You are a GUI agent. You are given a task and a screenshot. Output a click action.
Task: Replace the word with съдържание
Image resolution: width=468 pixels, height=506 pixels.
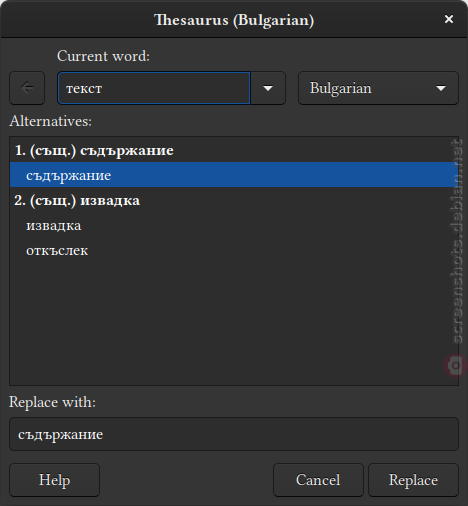point(414,480)
